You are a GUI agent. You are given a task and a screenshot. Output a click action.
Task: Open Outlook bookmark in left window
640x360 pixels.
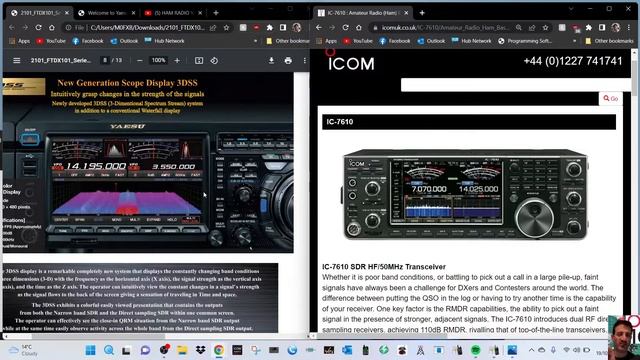point(124,41)
